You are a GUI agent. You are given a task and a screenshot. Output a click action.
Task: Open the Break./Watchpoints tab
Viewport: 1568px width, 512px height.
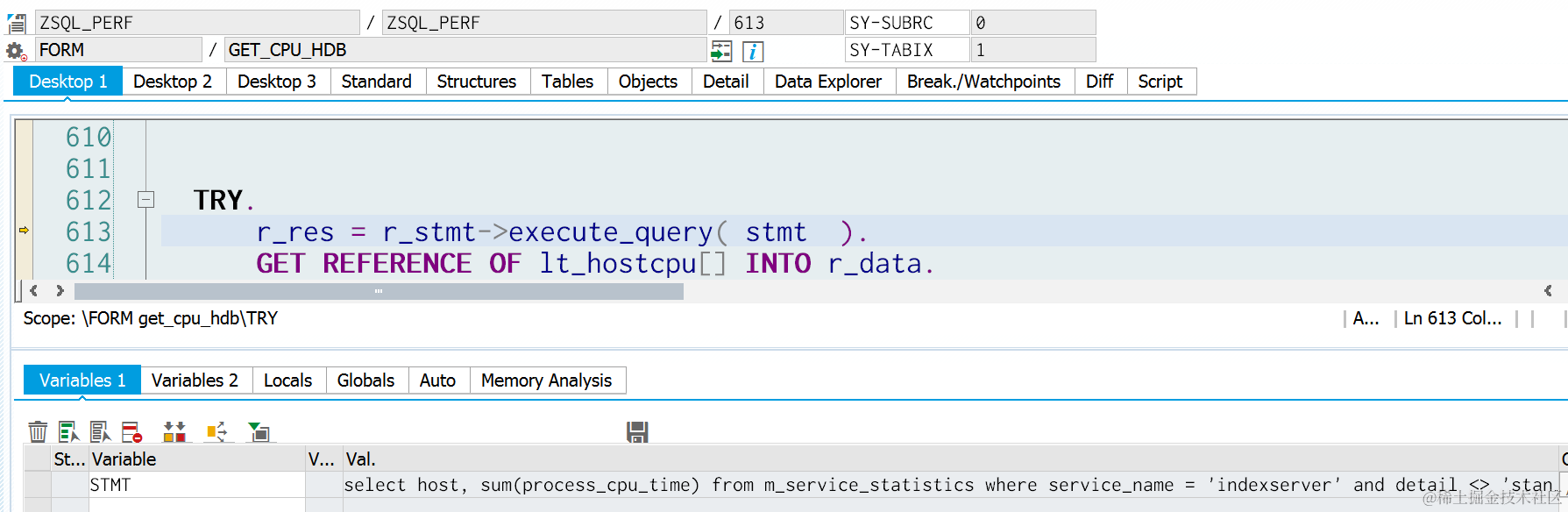[x=983, y=82]
